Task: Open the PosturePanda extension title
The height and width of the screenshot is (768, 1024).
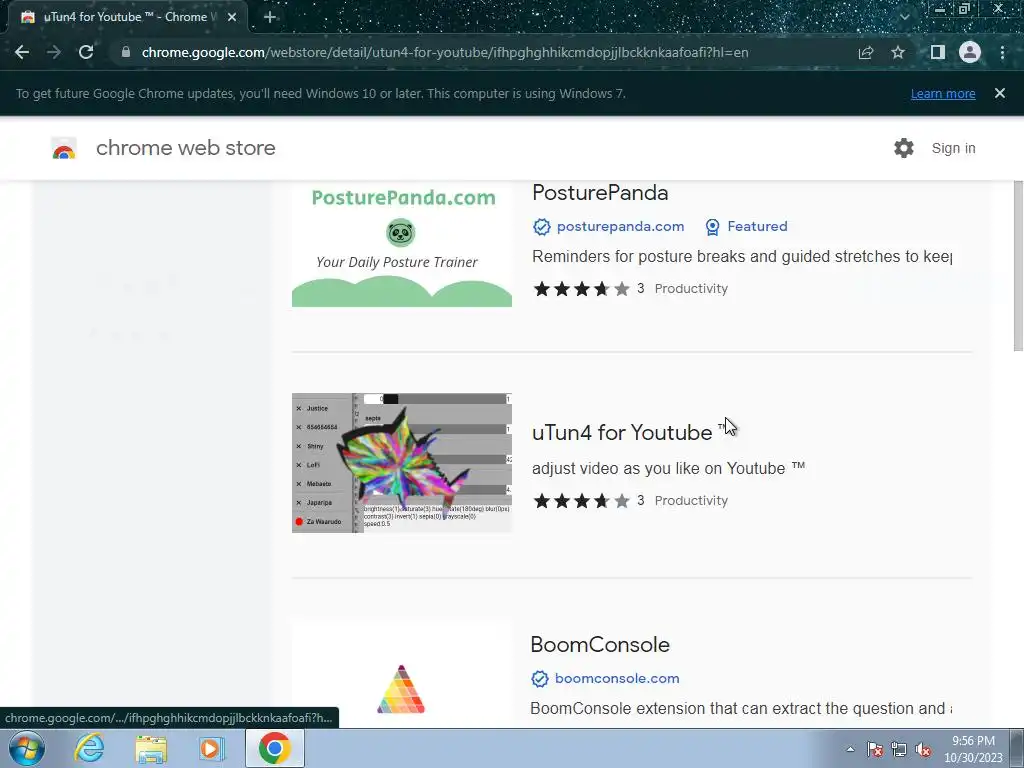Action: 600,193
